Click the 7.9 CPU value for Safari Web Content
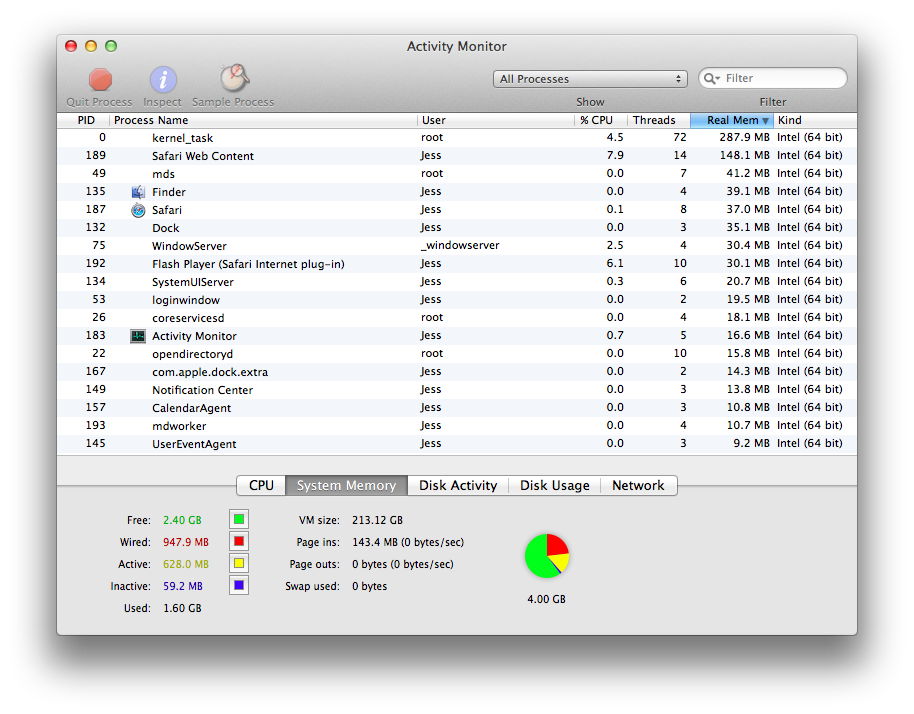The image size is (914, 714). click(615, 156)
